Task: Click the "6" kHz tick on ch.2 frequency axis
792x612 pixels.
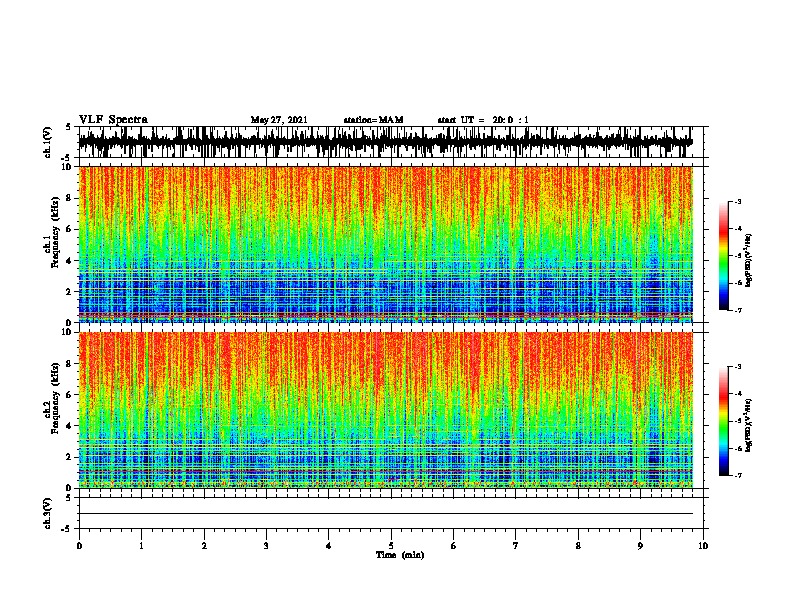Action: pyautogui.click(x=69, y=395)
